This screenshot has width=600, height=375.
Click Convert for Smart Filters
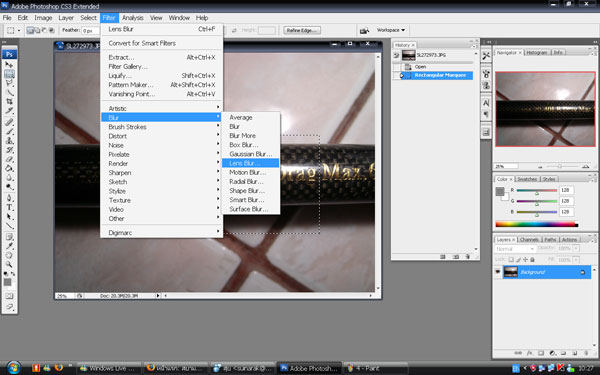161,43
